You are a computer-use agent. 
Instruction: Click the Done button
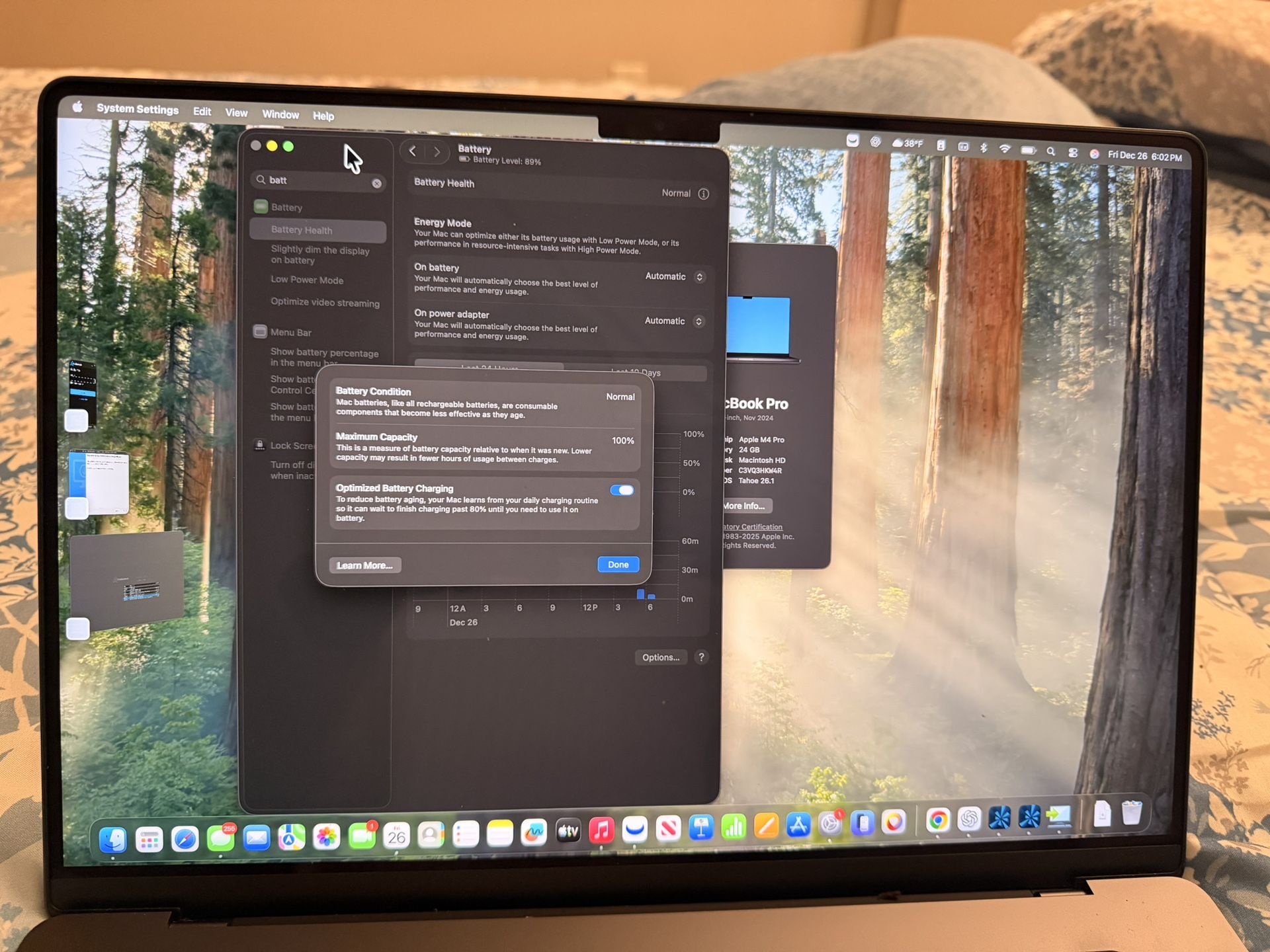coord(618,564)
